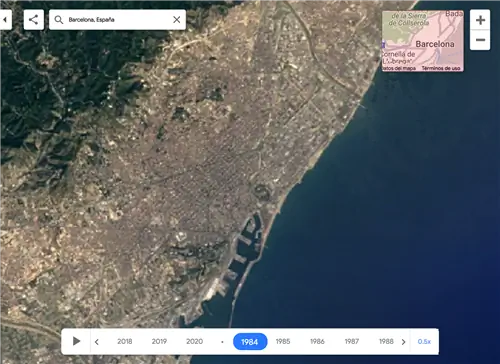Select year 2019 on timeline

[159, 341]
